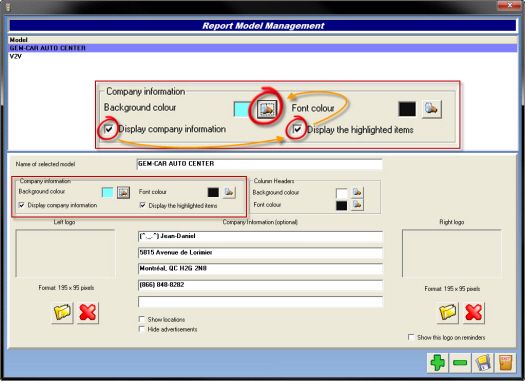This screenshot has height=381, width=525.
Task: Delete the selected model with green minus
Action: coord(460,363)
